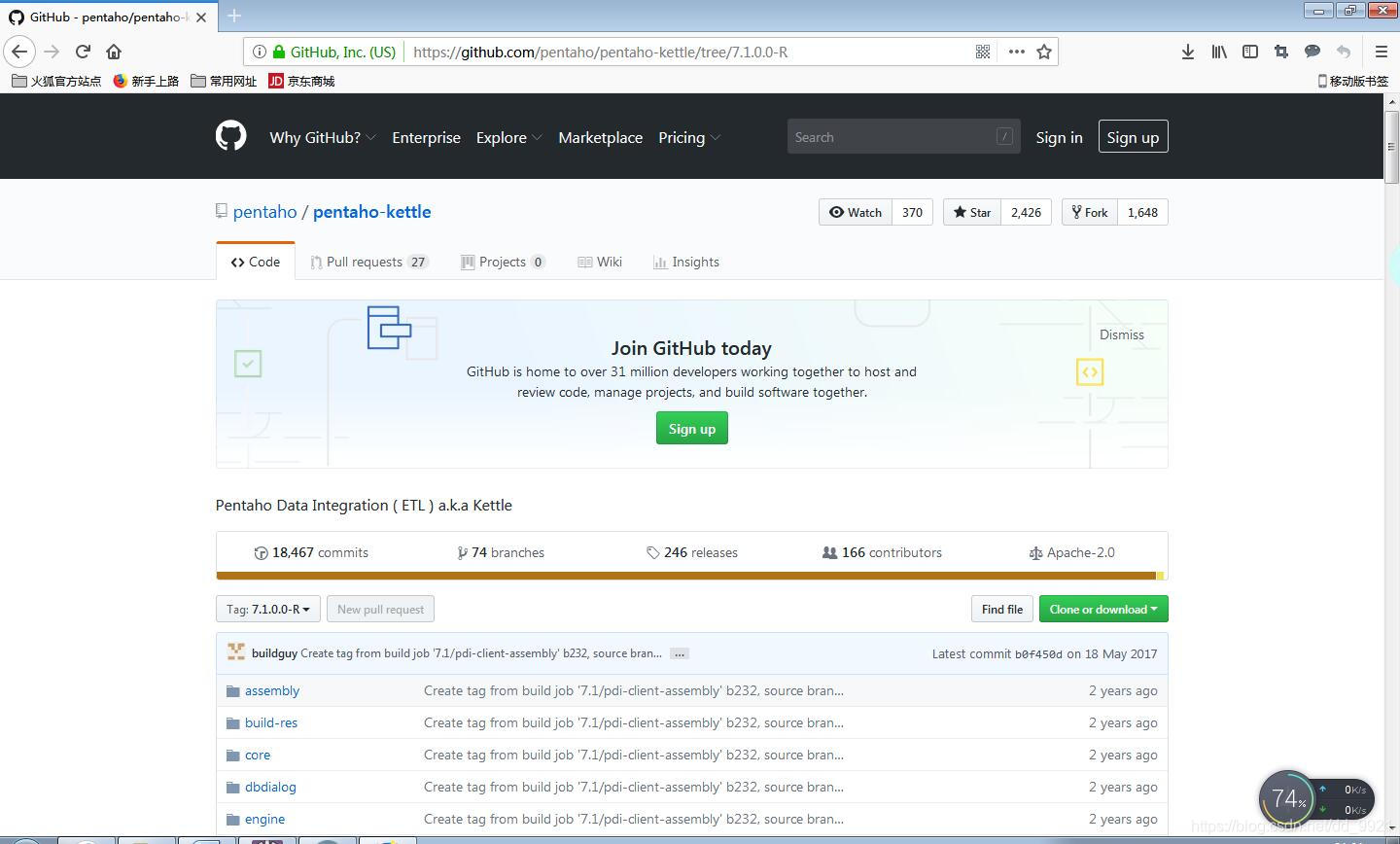Screen dimensions: 1400x844
Task: View the 74 branches
Action: (x=501, y=552)
